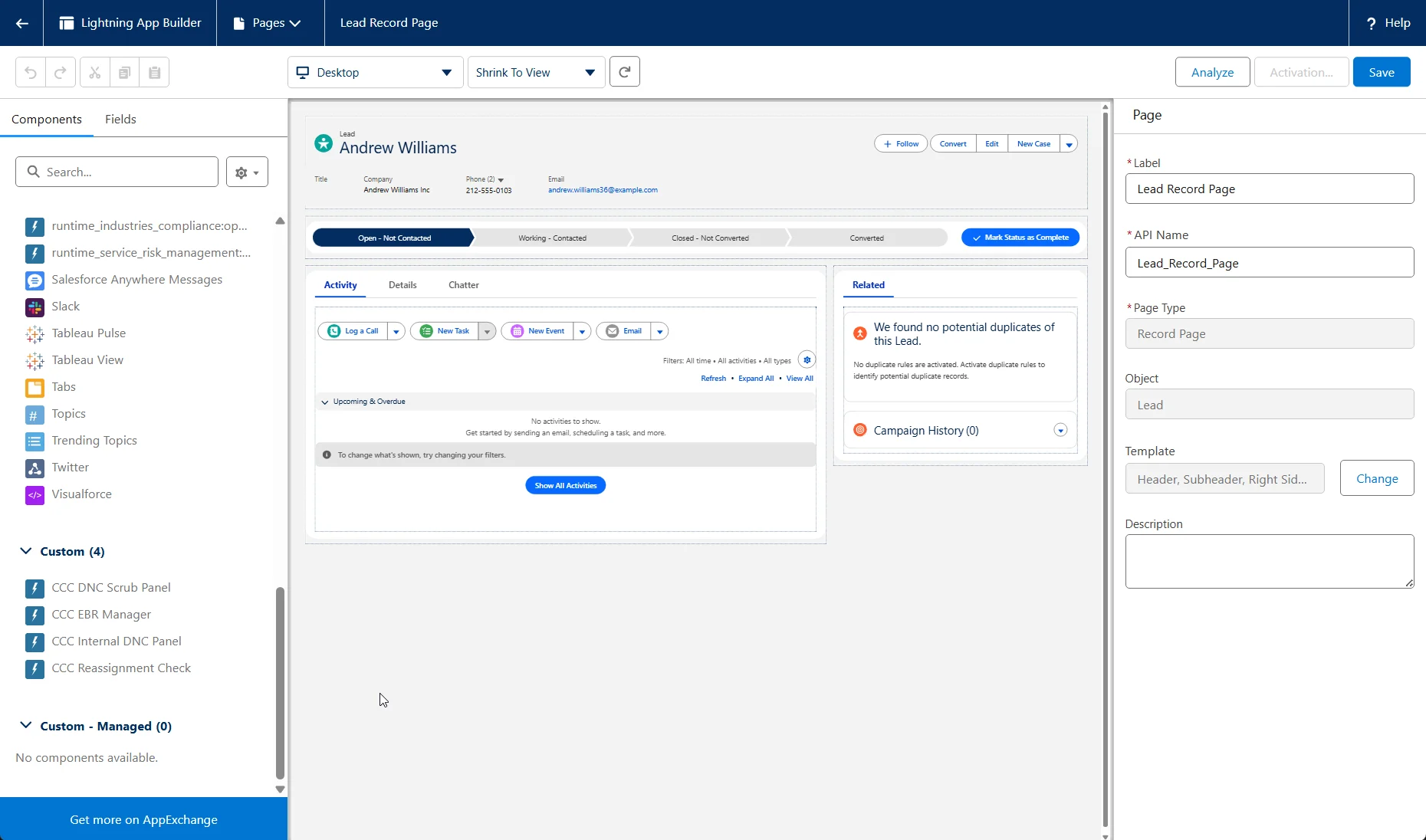Open the Desktop form factor dropdown

point(376,72)
